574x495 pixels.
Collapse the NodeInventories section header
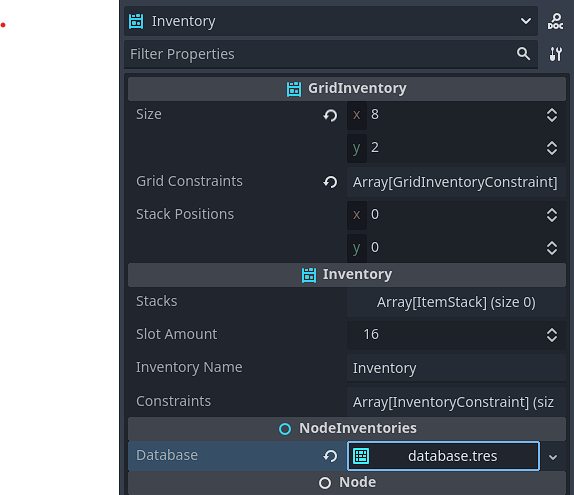pyautogui.click(x=347, y=428)
